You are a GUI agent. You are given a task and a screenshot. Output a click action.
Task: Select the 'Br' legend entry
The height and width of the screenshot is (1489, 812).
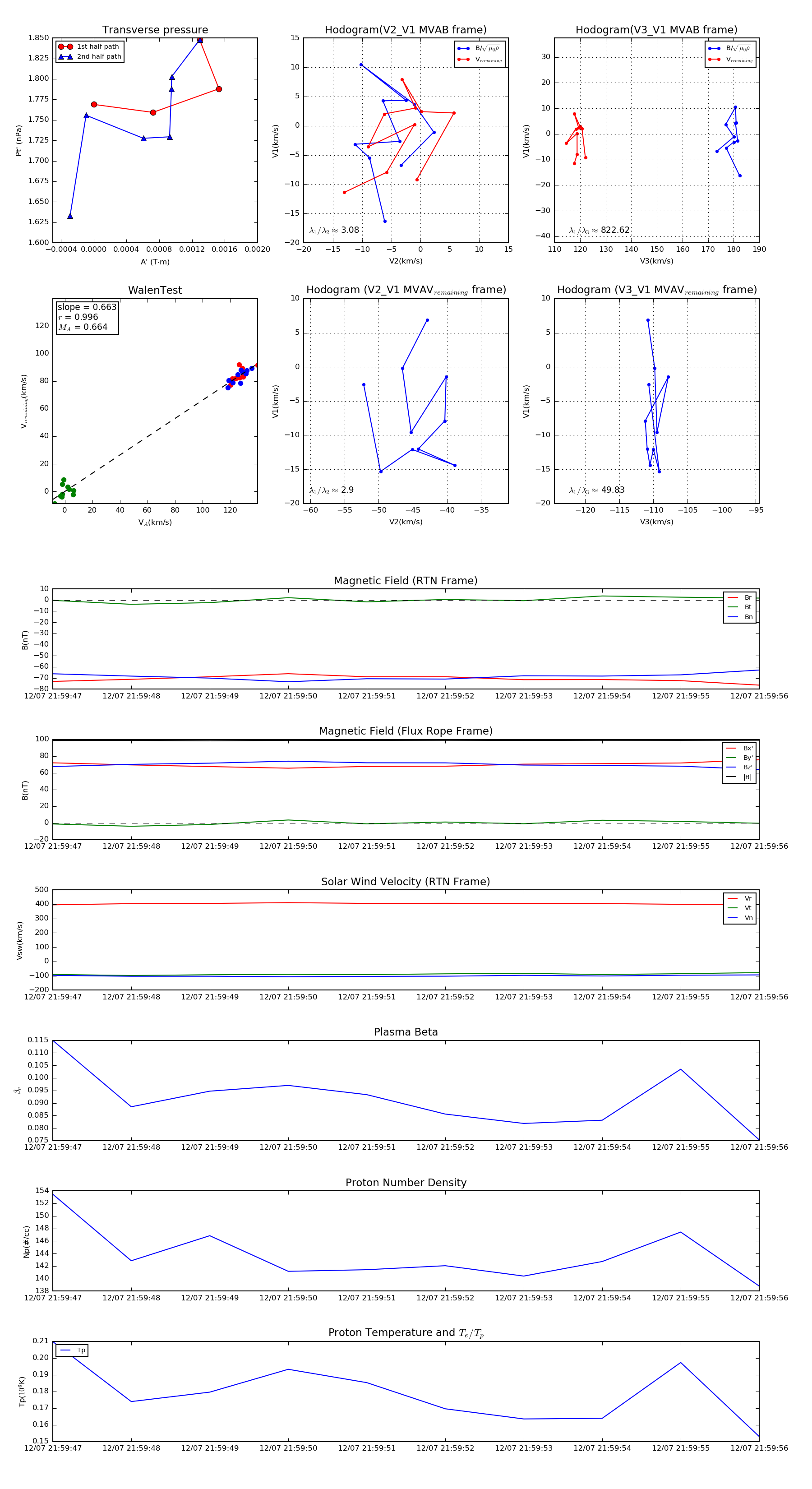pyautogui.click(x=740, y=598)
